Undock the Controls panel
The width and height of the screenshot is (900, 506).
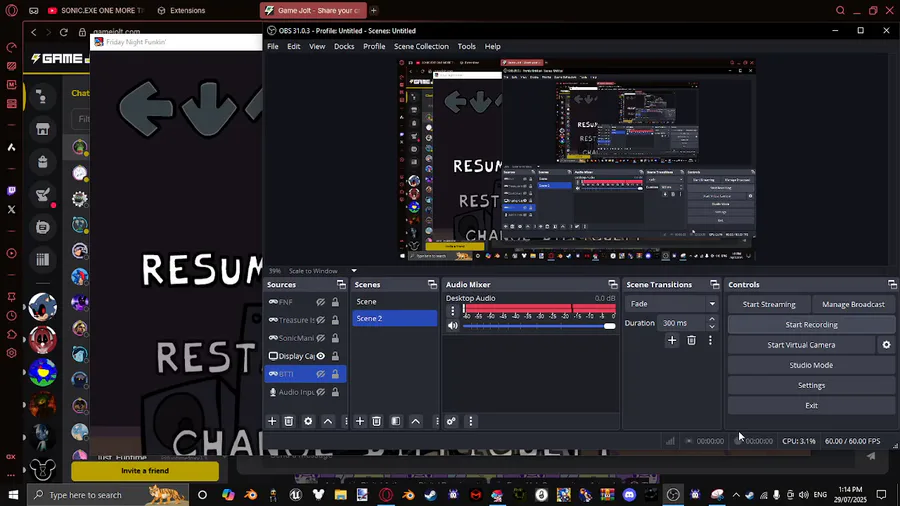coord(892,285)
